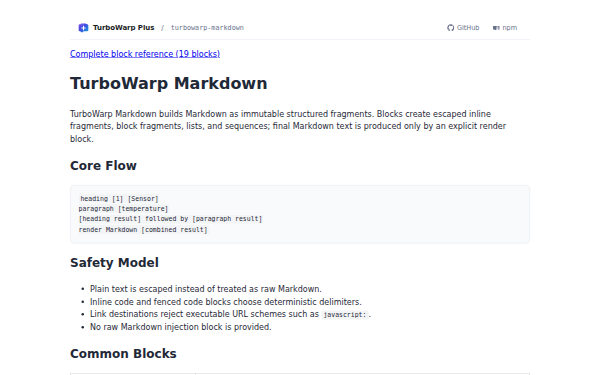The width and height of the screenshot is (600, 375).
Task: Click code line 'render Markdown [combined result]'
Action: pyautogui.click(x=143, y=230)
